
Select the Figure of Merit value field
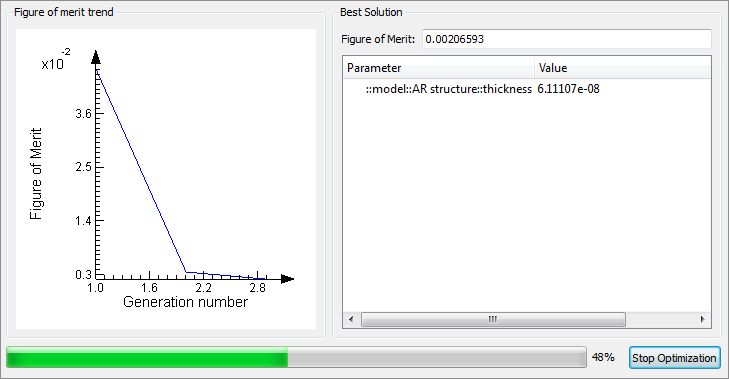(567, 39)
